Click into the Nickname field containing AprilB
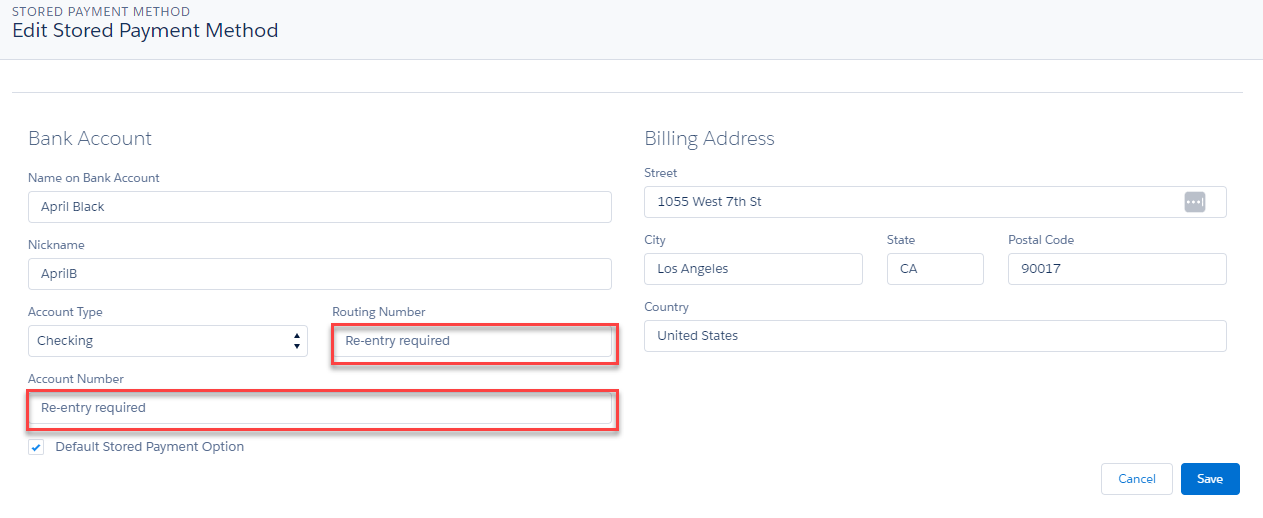Image resolution: width=1263 pixels, height=518 pixels. (320, 274)
